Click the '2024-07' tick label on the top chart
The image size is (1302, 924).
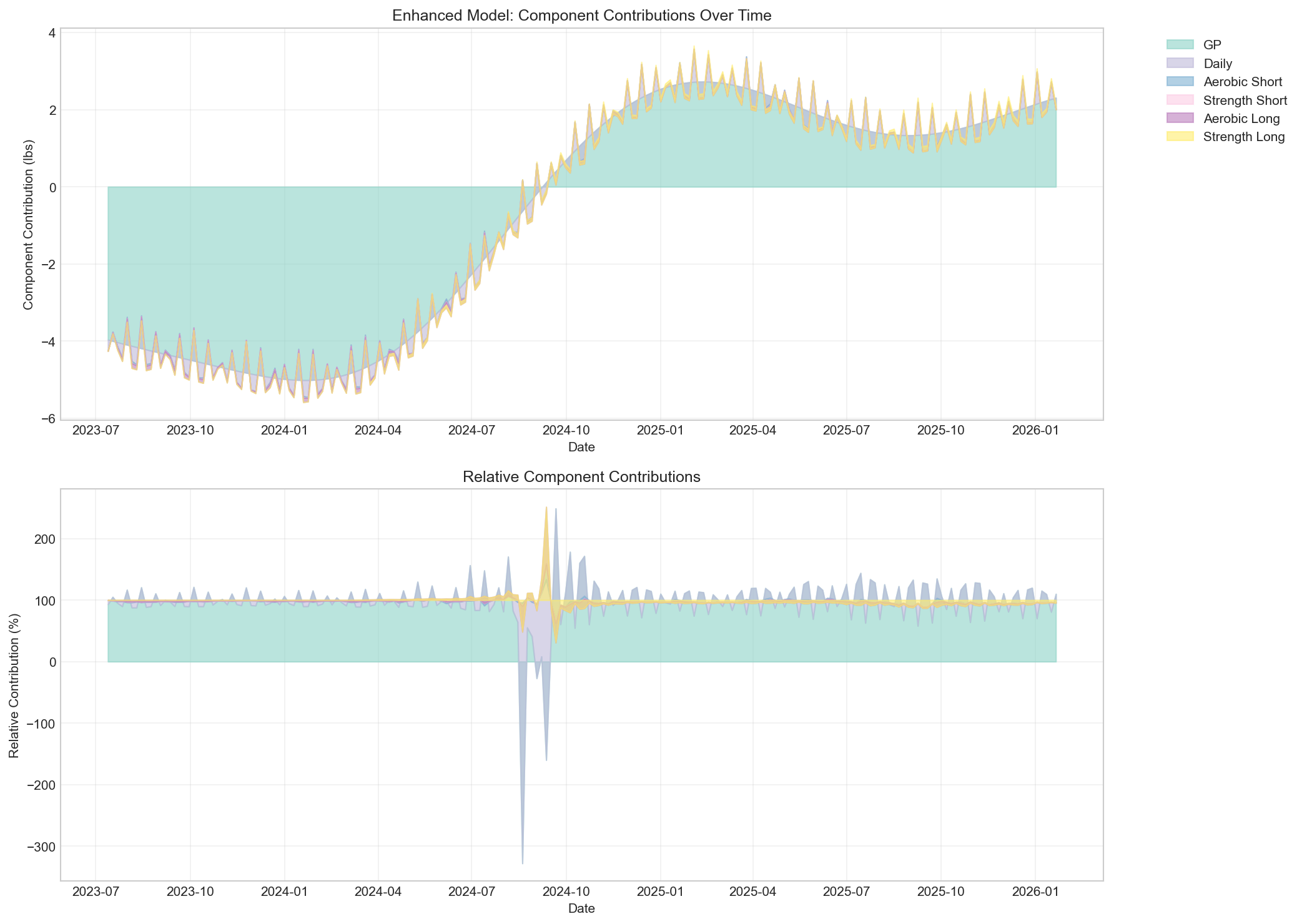pos(473,430)
